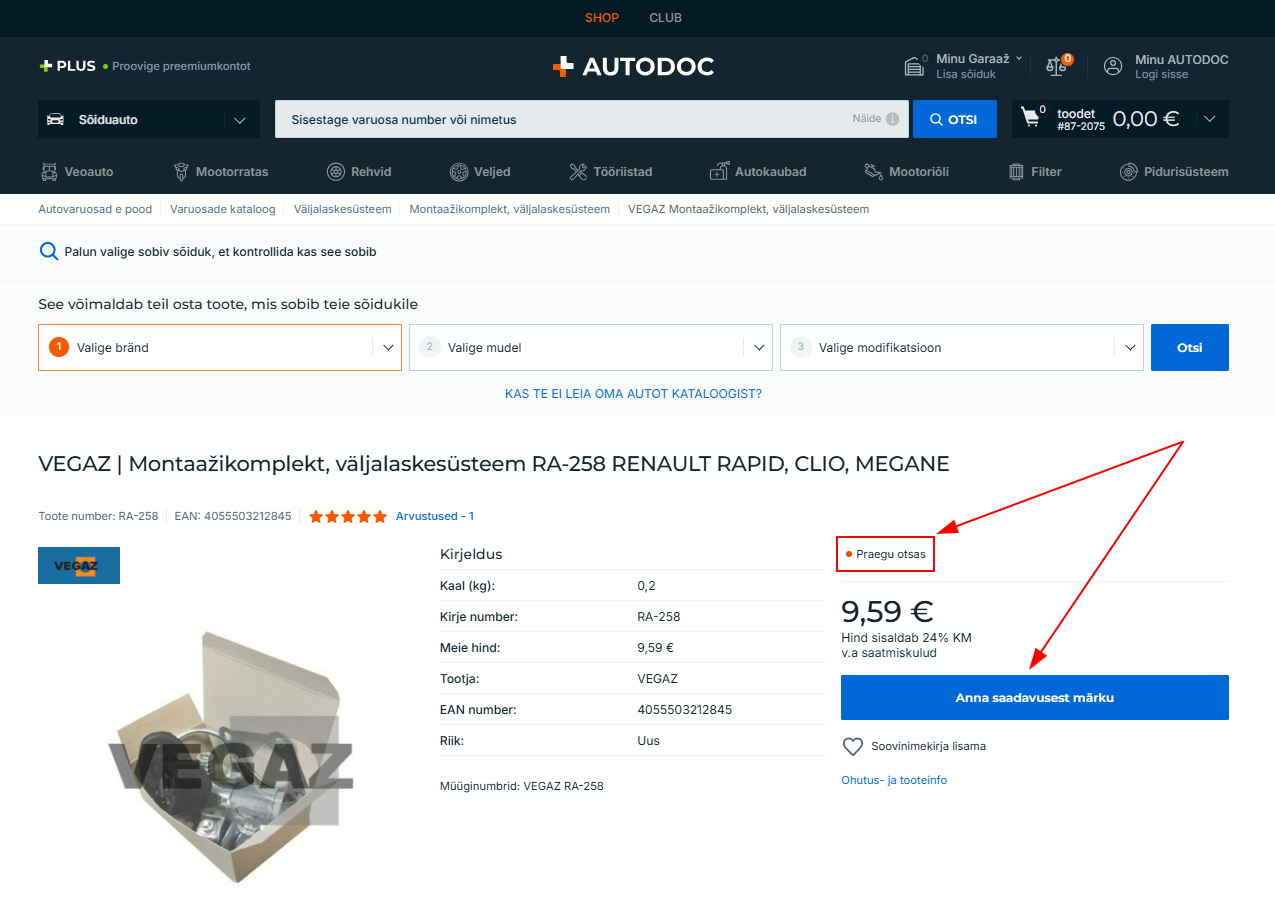Open the Mootoriõli category
1275x900 pixels.
906,171
